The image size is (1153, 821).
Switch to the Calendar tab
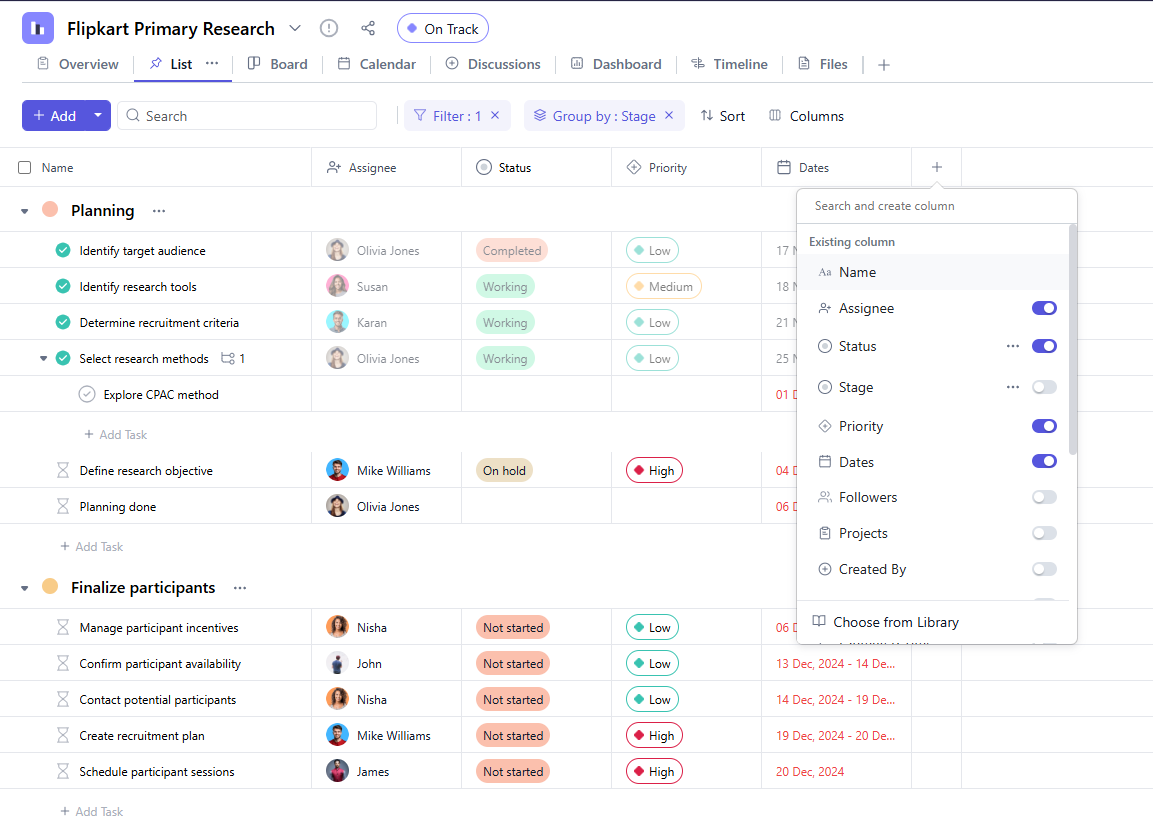click(376, 64)
